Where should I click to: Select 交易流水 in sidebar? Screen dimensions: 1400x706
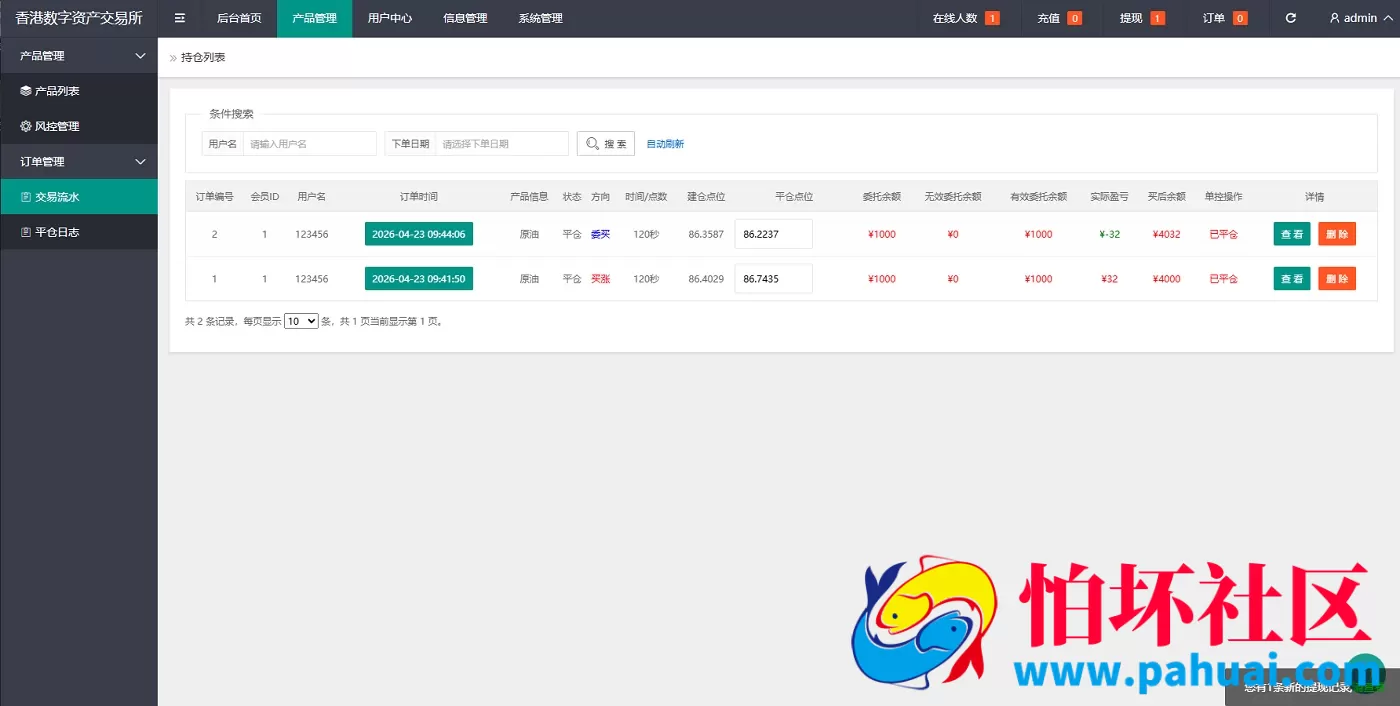[79, 197]
